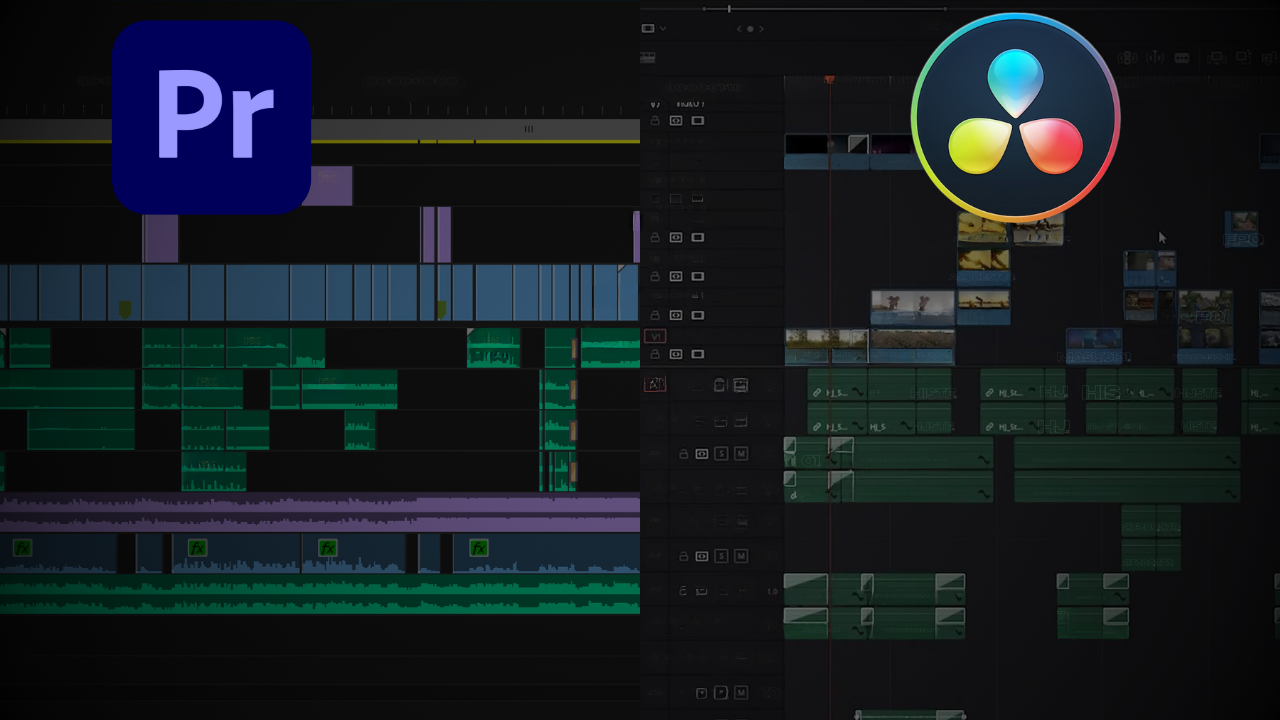Click second fx badge in Premiere audio track
The image size is (1280, 720).
tap(198, 547)
